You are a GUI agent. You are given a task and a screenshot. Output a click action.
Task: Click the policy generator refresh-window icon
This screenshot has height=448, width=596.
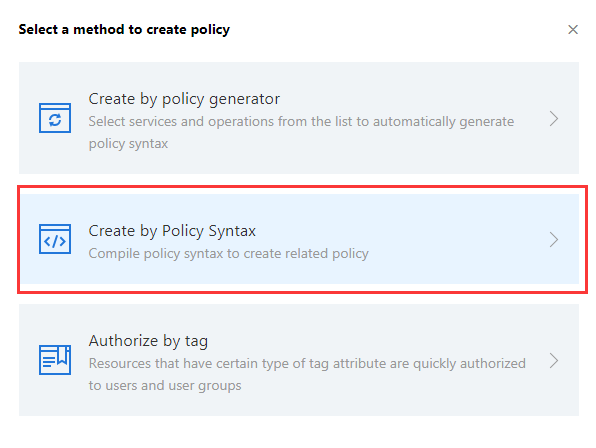(55, 118)
